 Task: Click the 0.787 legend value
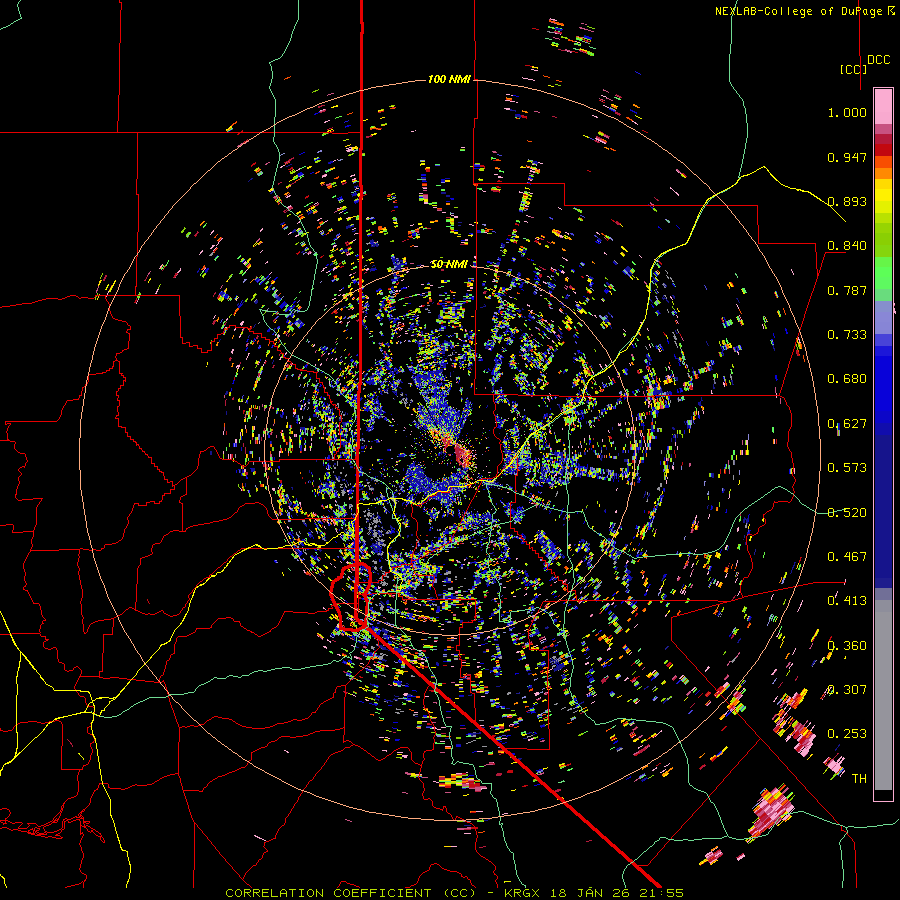coord(847,290)
